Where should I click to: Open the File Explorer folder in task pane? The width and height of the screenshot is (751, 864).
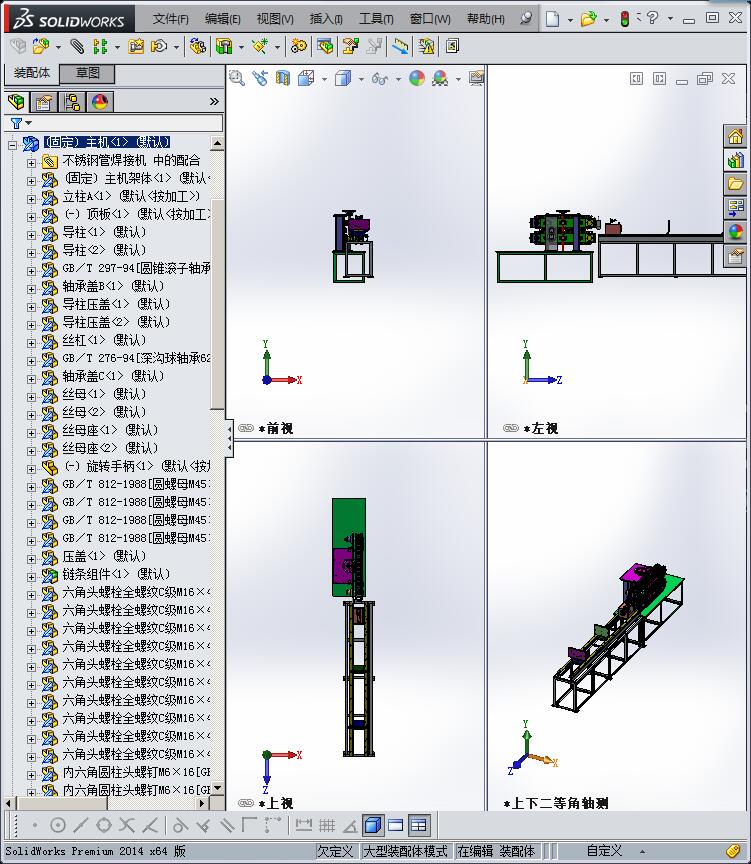tap(735, 184)
